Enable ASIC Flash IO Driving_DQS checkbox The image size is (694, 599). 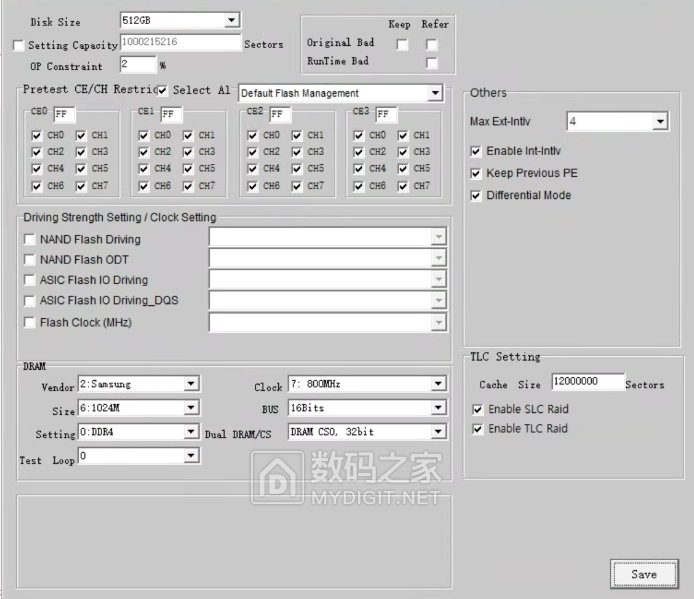tap(30, 301)
